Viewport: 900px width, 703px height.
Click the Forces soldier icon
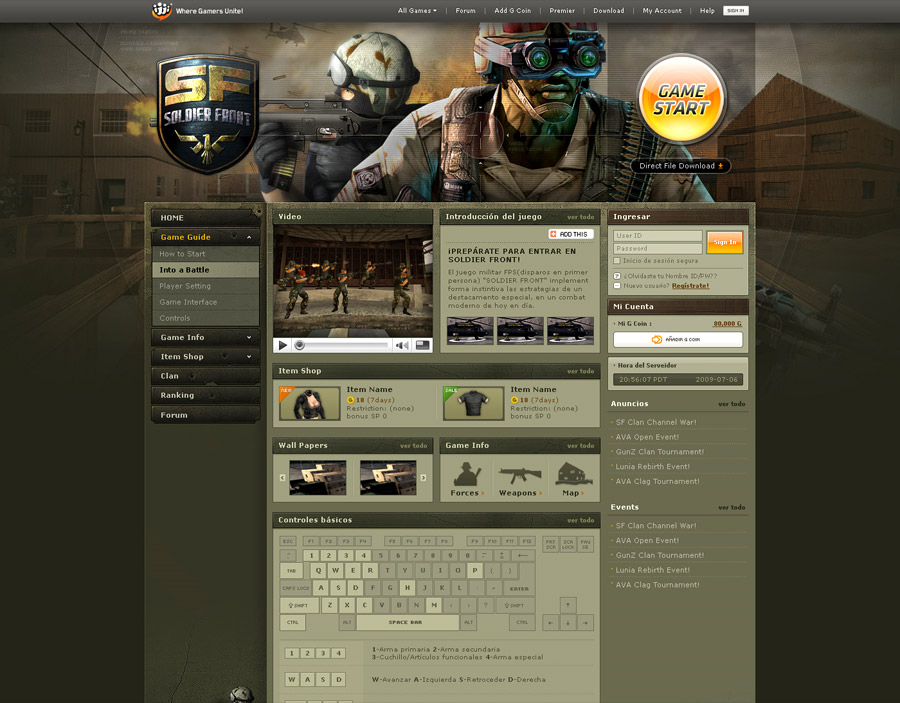click(x=467, y=475)
